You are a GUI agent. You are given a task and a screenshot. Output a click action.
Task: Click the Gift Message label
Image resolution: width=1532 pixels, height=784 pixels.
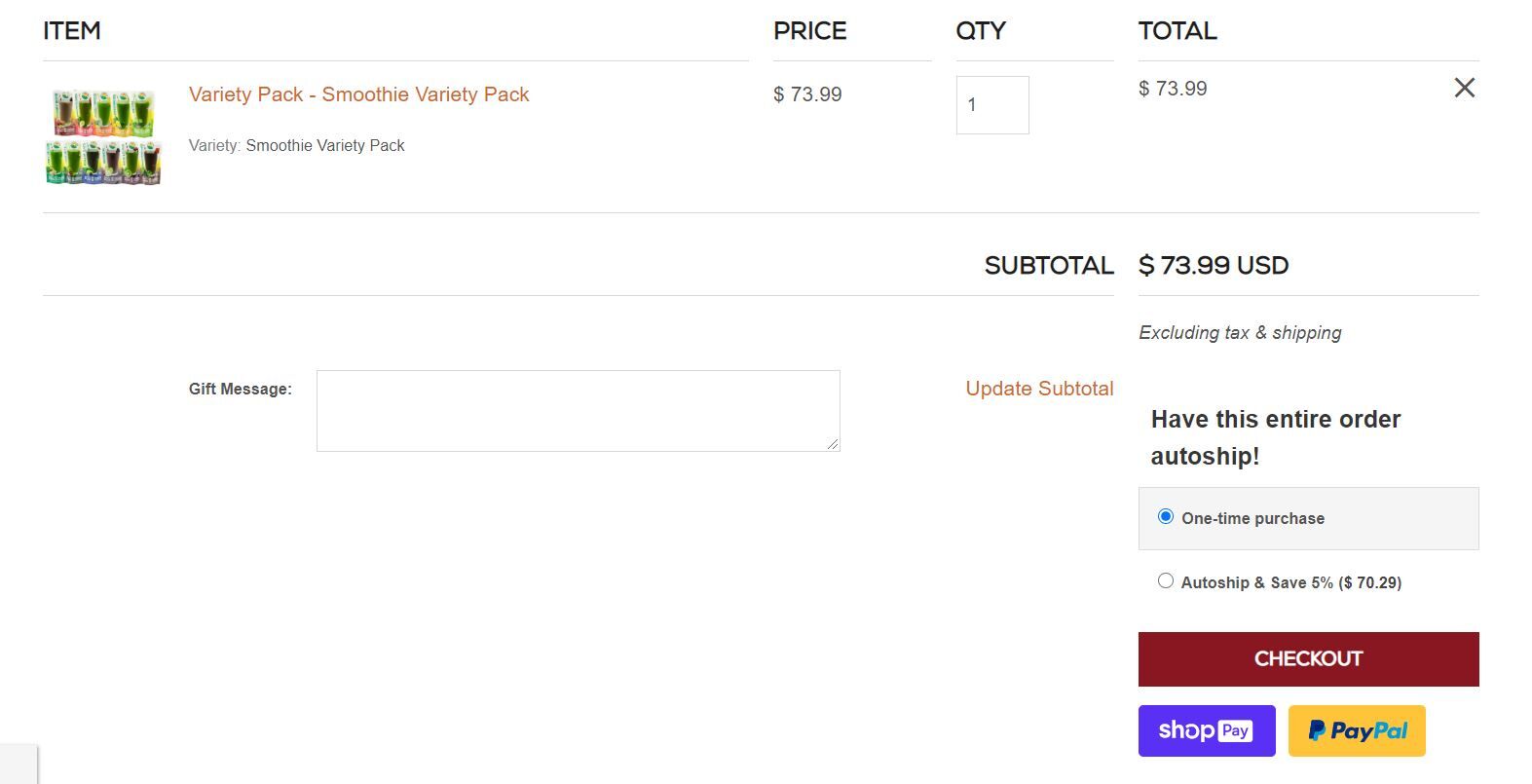[241, 389]
